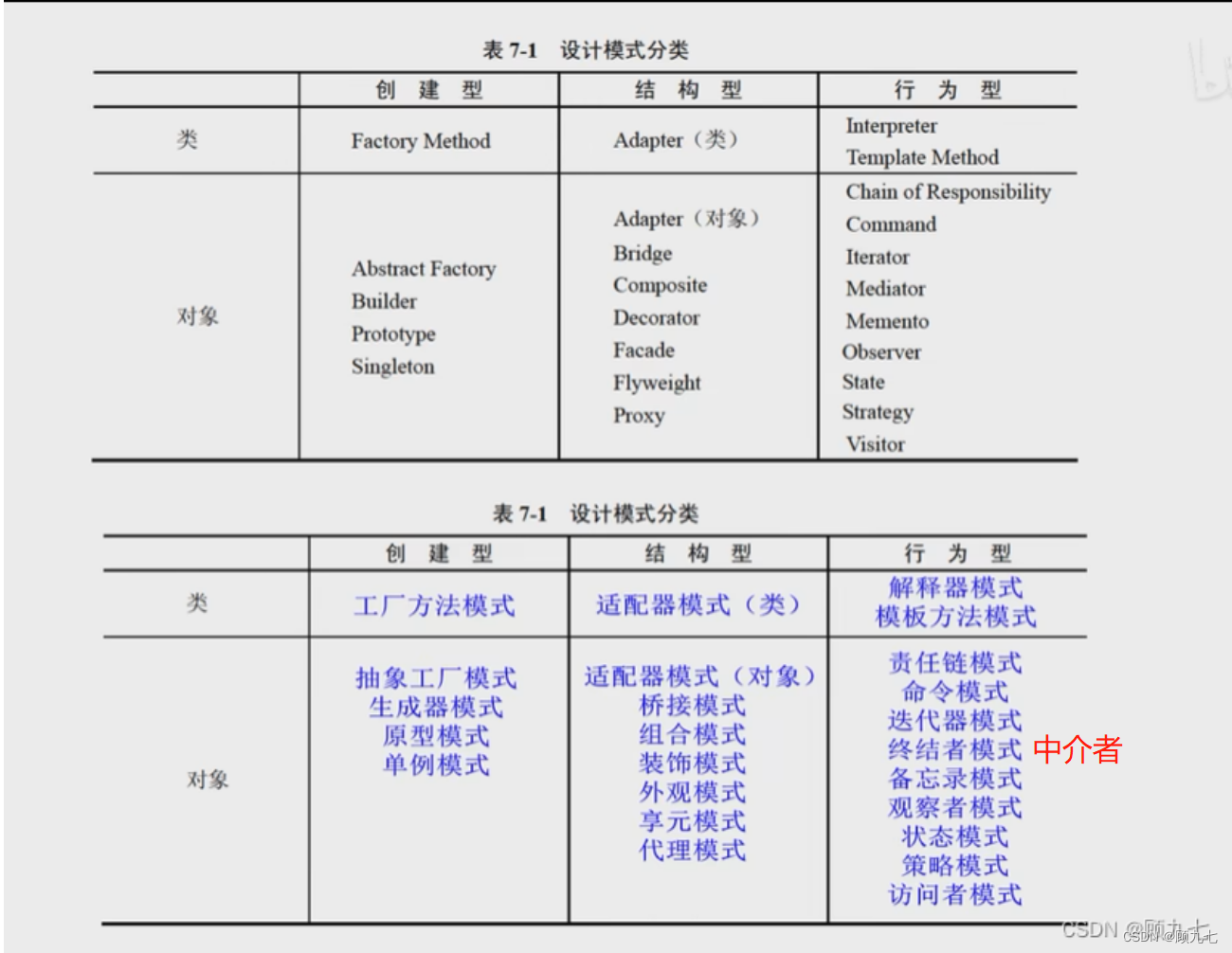The height and width of the screenshot is (953, 1232).
Task: Click the blue '工厂方法模式' text
Action: pyautogui.click(x=434, y=605)
